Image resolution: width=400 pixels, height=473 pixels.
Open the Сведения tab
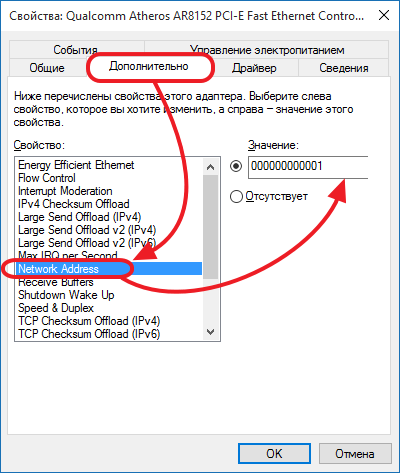tap(344, 68)
